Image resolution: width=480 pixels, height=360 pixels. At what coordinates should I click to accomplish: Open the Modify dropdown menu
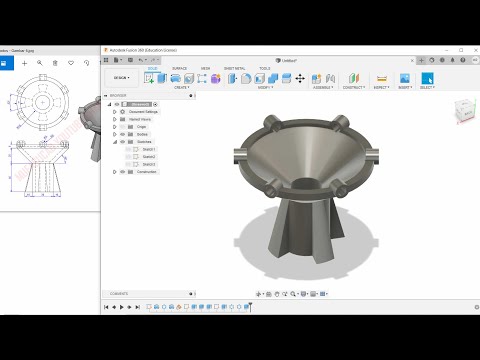tap(265, 87)
